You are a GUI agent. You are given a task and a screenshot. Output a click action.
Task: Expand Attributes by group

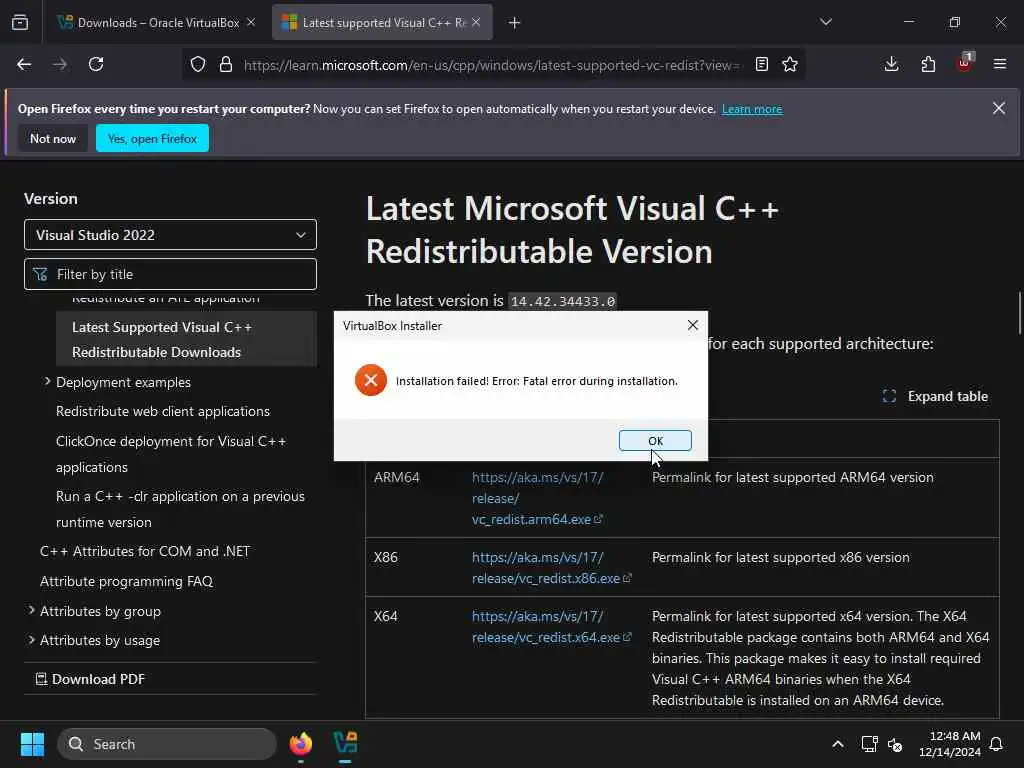[31, 611]
